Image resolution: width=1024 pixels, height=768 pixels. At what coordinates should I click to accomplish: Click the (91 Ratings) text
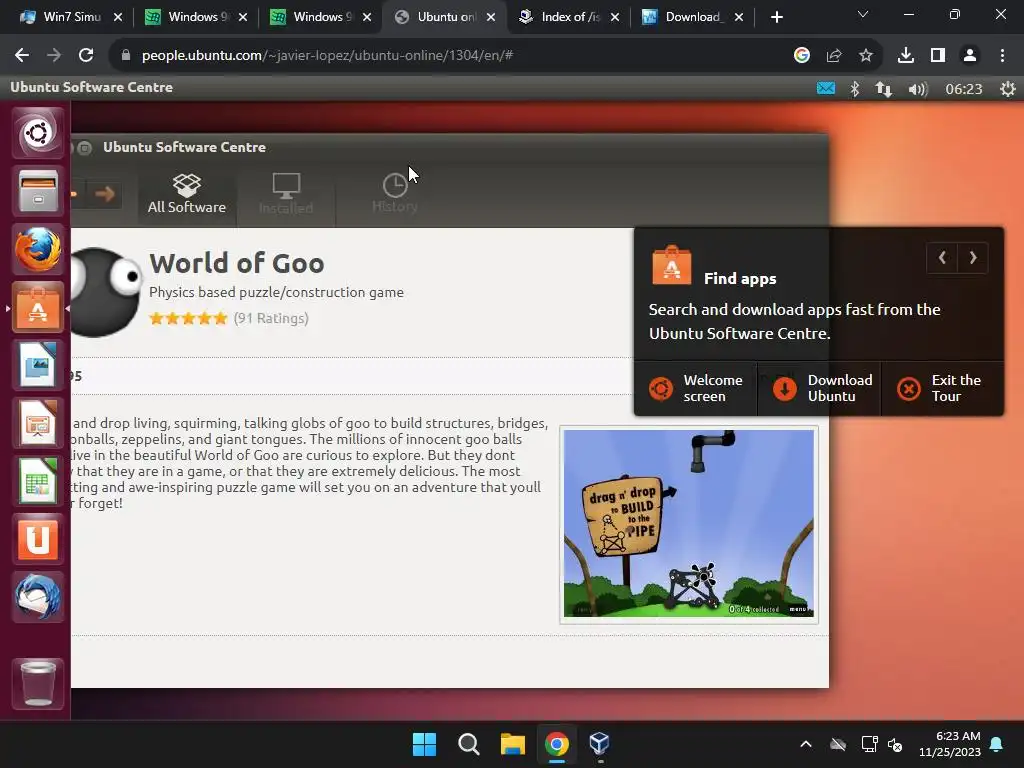tap(271, 319)
